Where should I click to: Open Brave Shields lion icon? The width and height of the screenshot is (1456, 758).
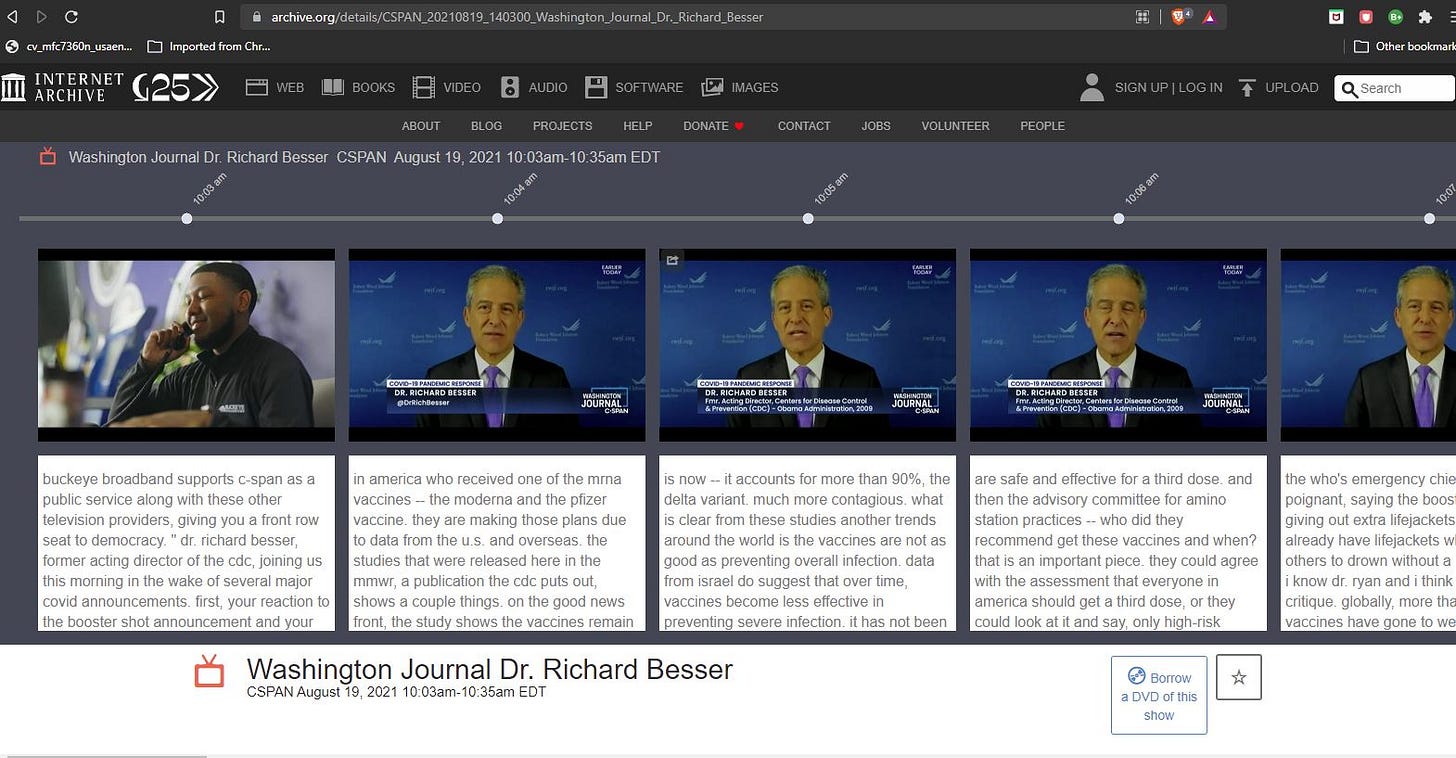point(1180,17)
